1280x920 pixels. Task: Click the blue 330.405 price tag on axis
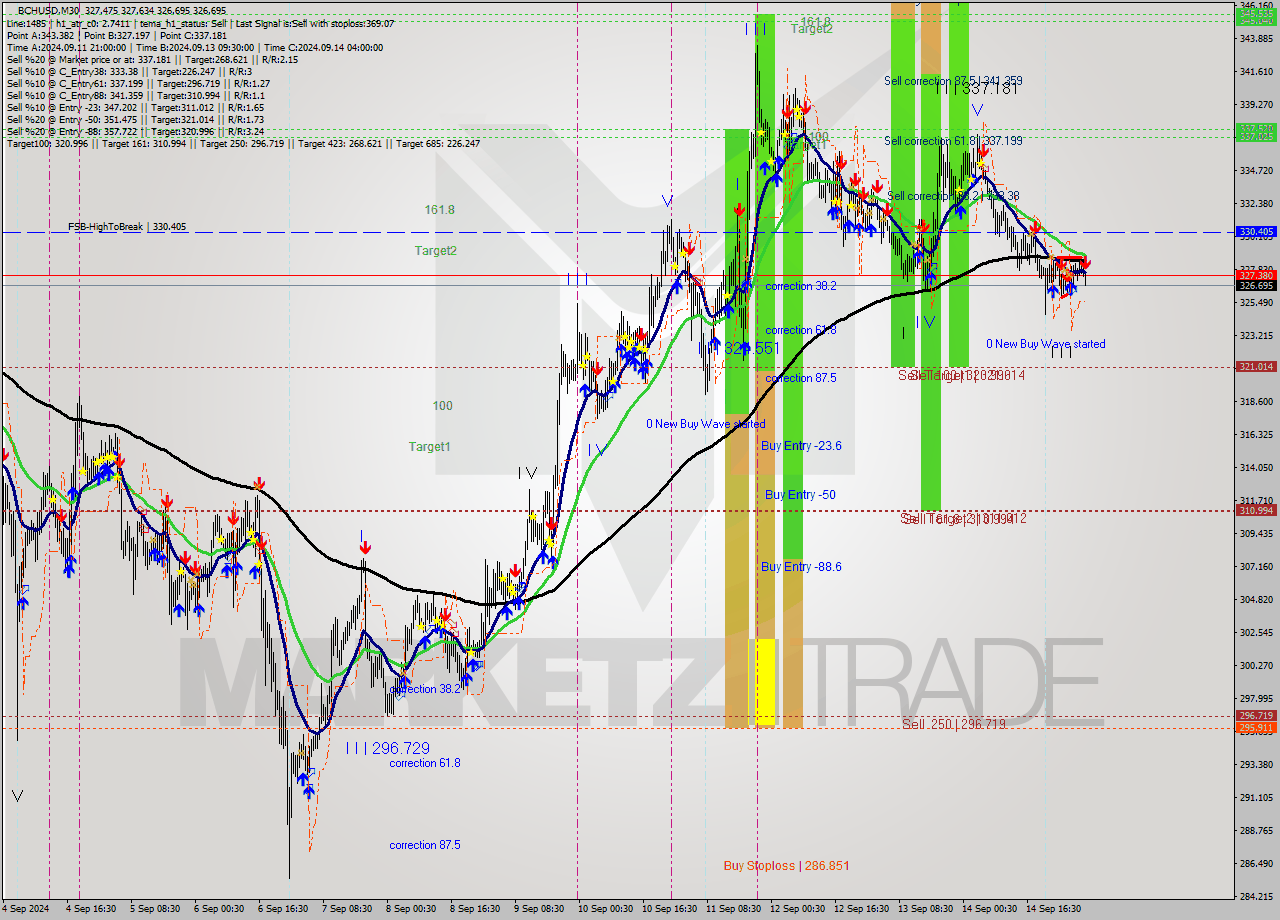pos(1256,231)
